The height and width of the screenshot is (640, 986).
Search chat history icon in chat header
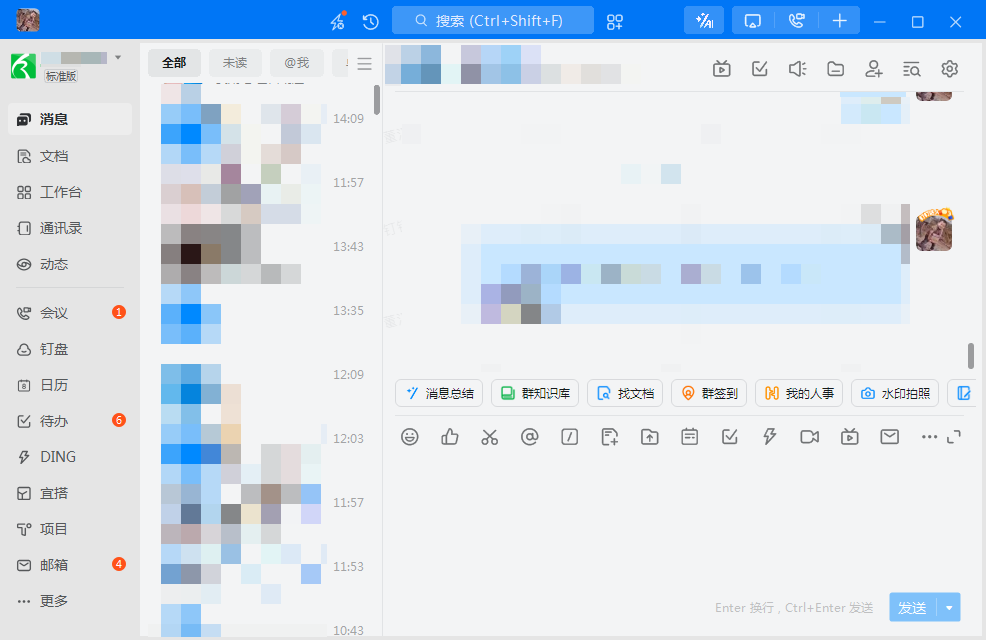(911, 68)
